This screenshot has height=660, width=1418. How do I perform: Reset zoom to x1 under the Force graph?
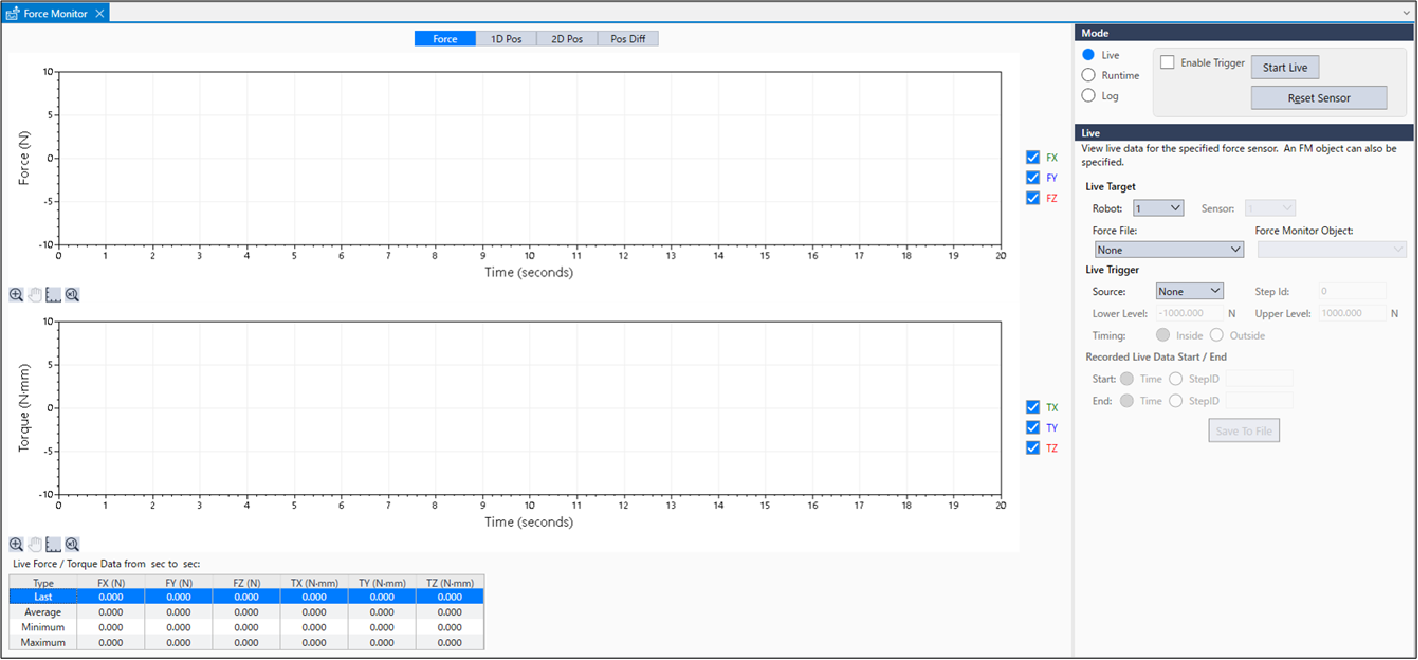(72, 295)
